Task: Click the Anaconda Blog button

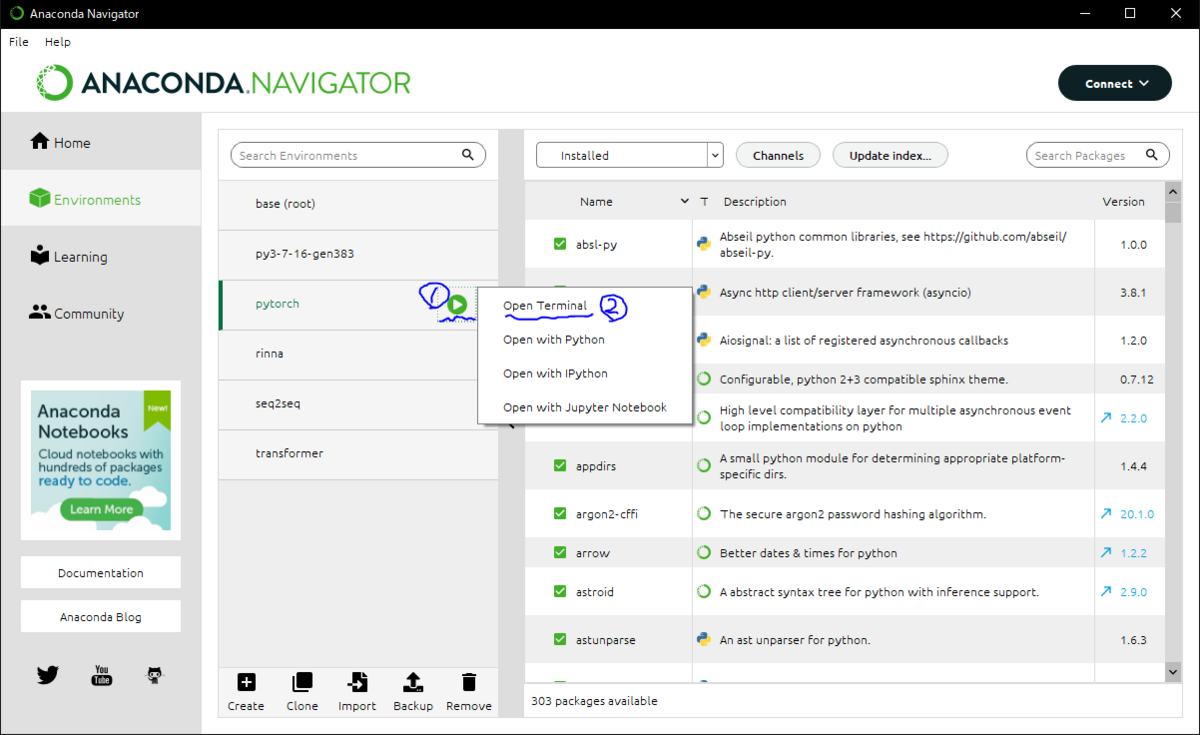Action: pyautogui.click(x=100, y=617)
